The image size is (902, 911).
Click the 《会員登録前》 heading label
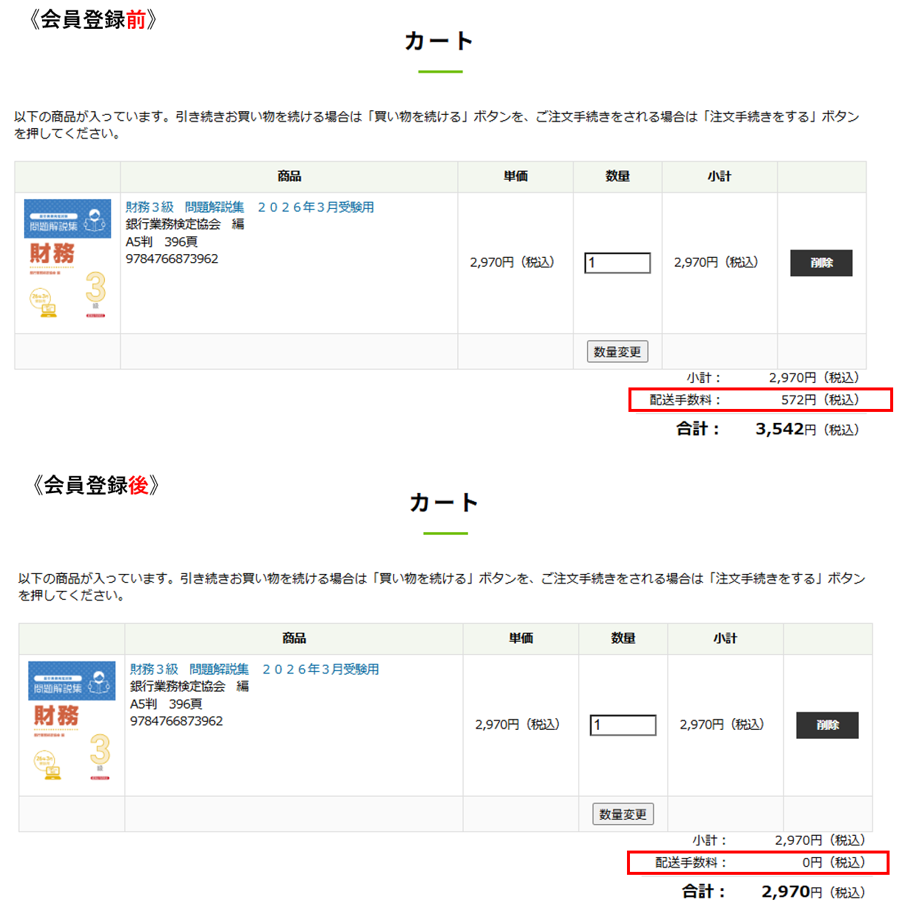pos(93,20)
